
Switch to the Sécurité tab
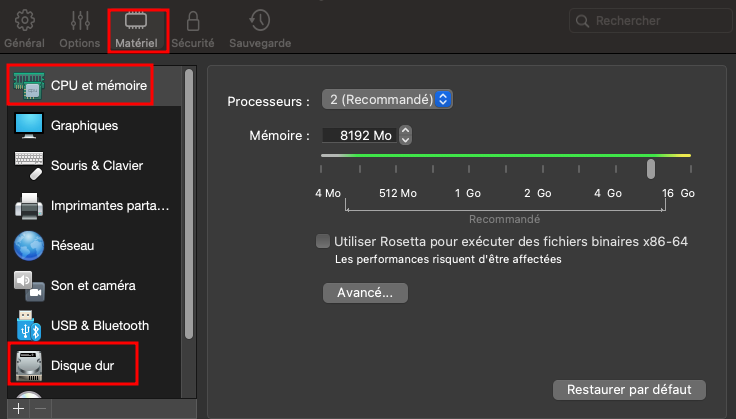[192, 29]
